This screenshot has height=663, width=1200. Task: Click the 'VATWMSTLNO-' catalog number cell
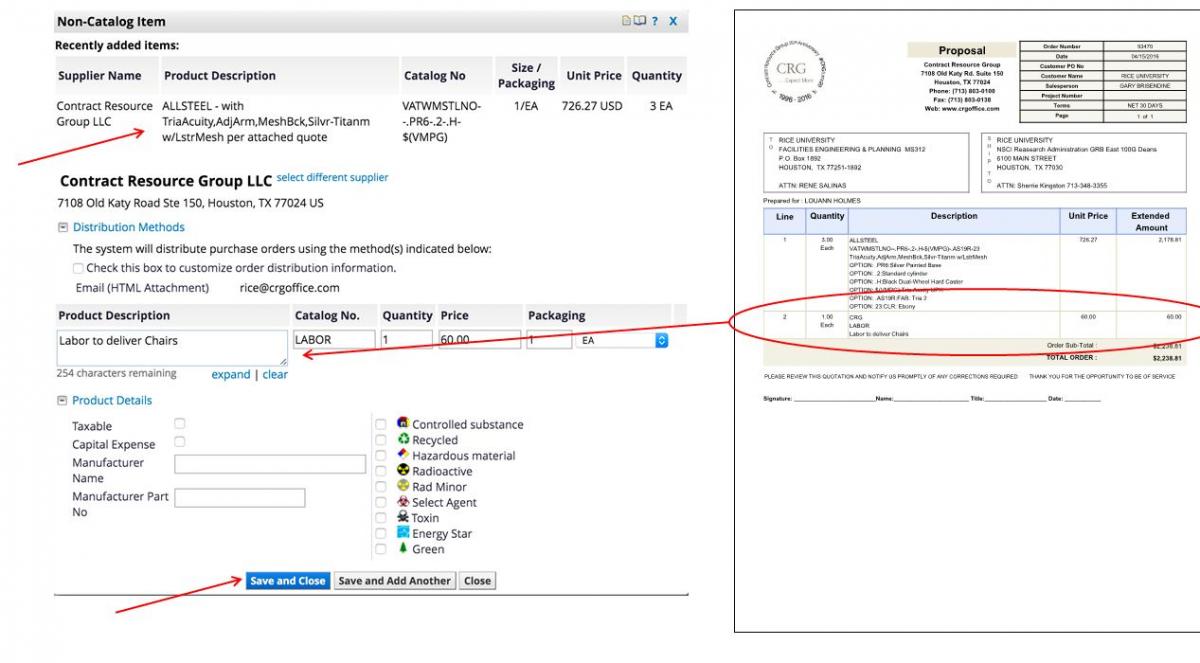click(x=441, y=121)
